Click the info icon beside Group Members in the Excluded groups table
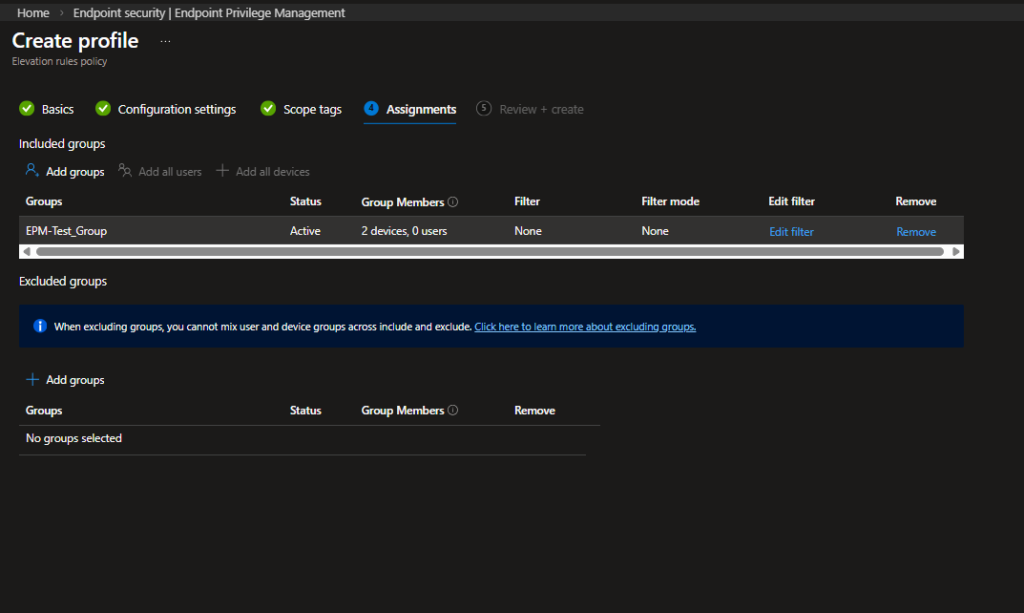The width and height of the screenshot is (1024, 613). pos(453,410)
